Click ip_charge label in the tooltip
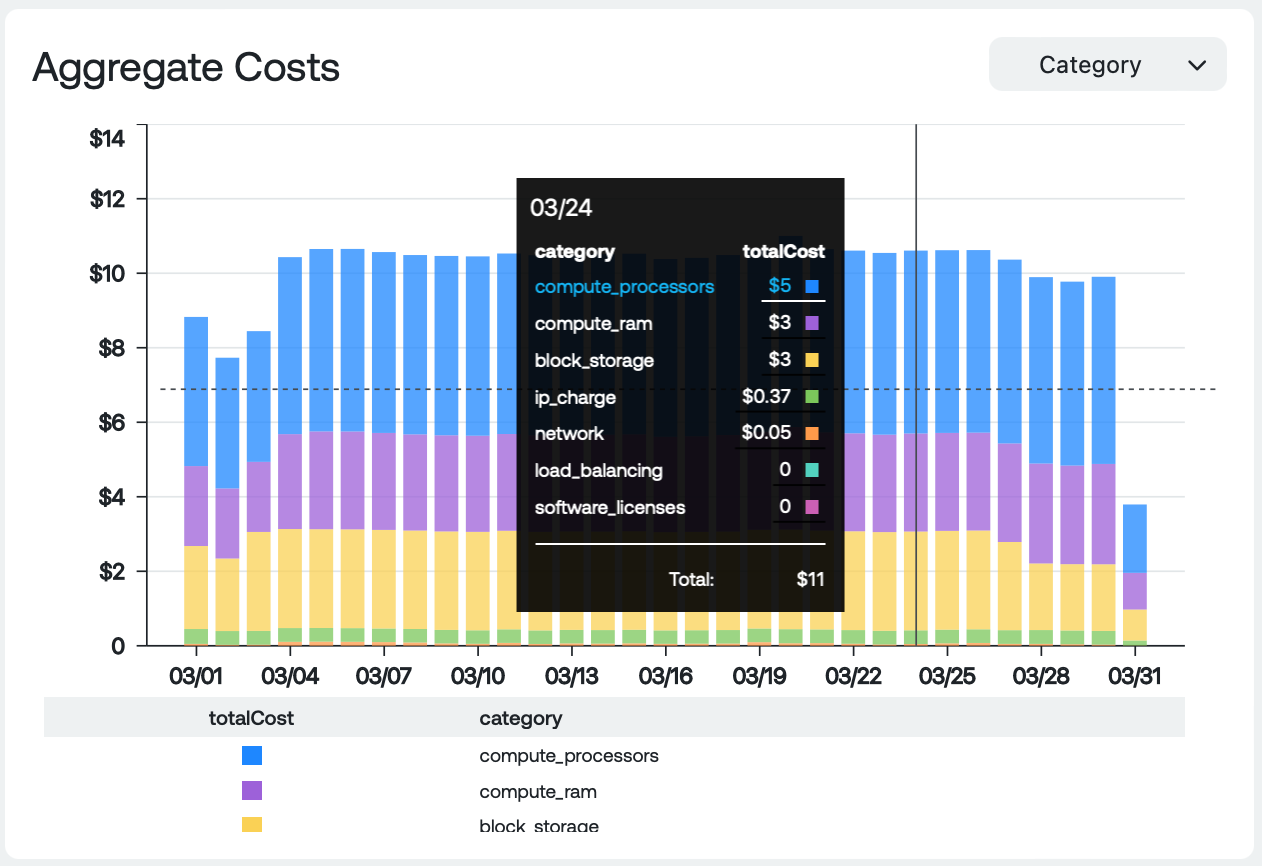The height and width of the screenshot is (866, 1262). point(575,397)
